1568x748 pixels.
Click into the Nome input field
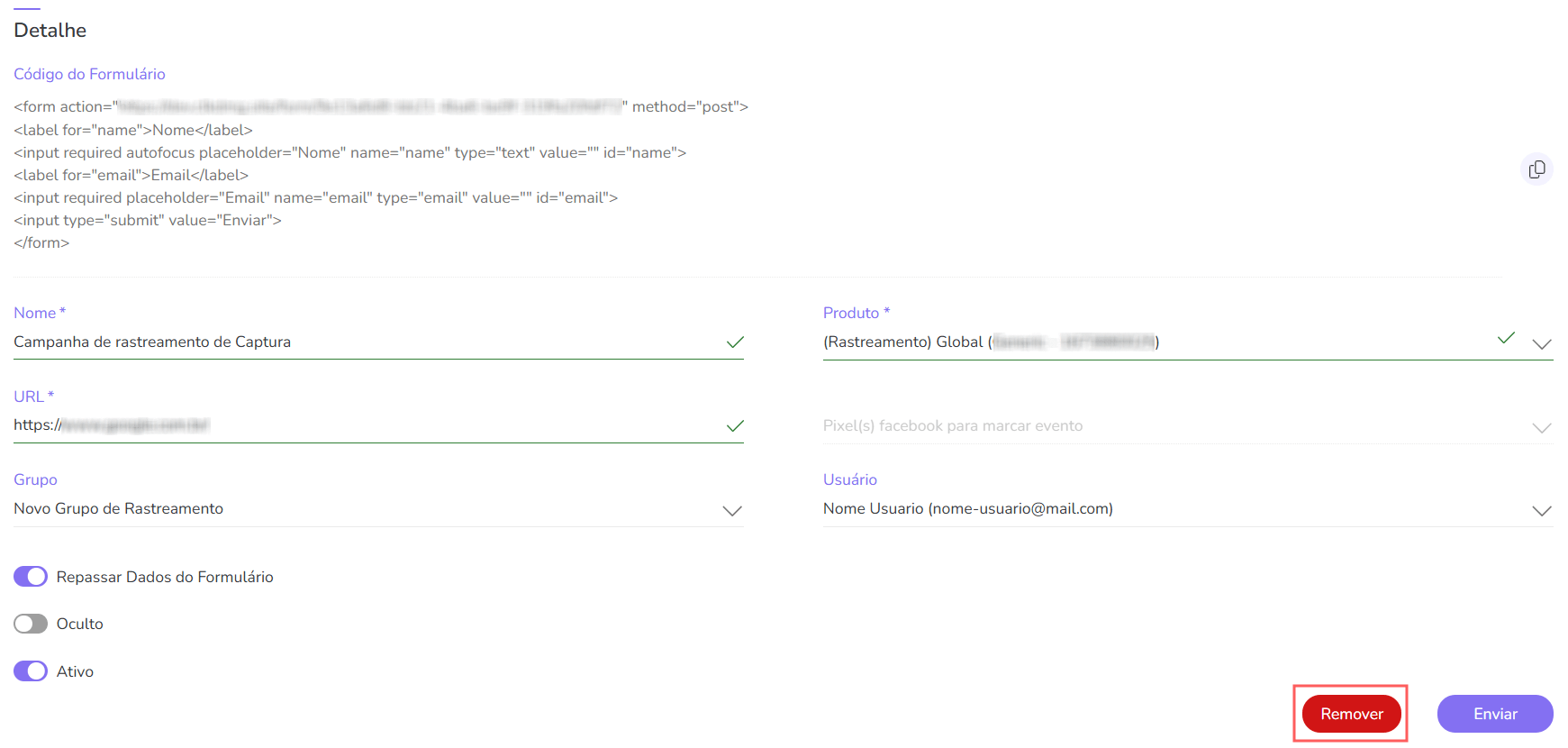(360, 342)
